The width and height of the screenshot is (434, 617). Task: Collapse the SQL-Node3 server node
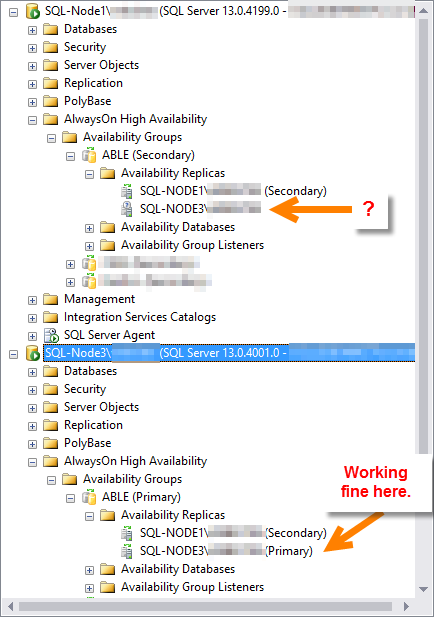[13, 355]
